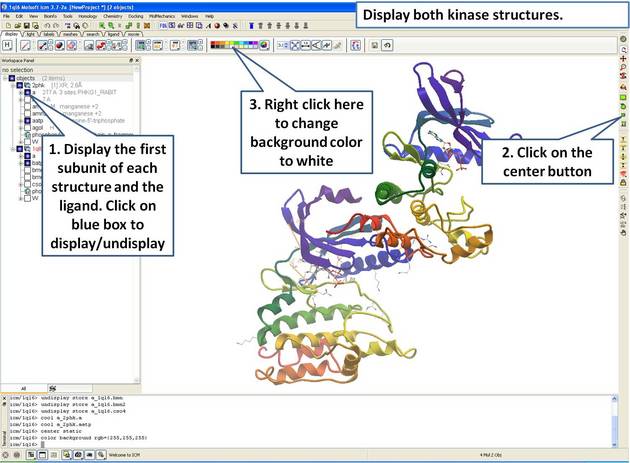The width and height of the screenshot is (630, 463).
Task: Open the Bioinfo menu
Action: click(x=50, y=16)
